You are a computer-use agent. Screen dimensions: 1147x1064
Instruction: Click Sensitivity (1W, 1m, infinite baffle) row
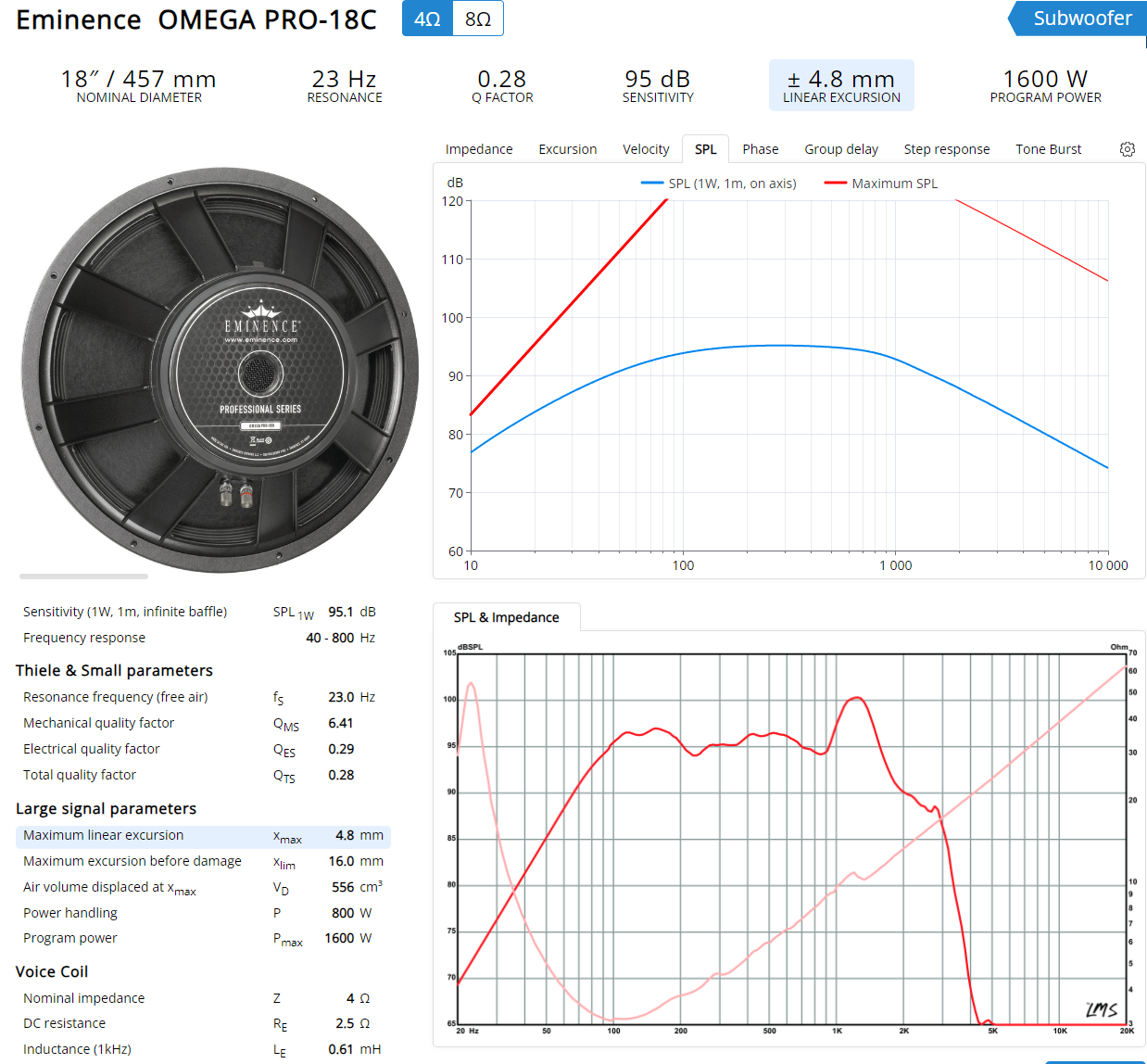[203, 613]
